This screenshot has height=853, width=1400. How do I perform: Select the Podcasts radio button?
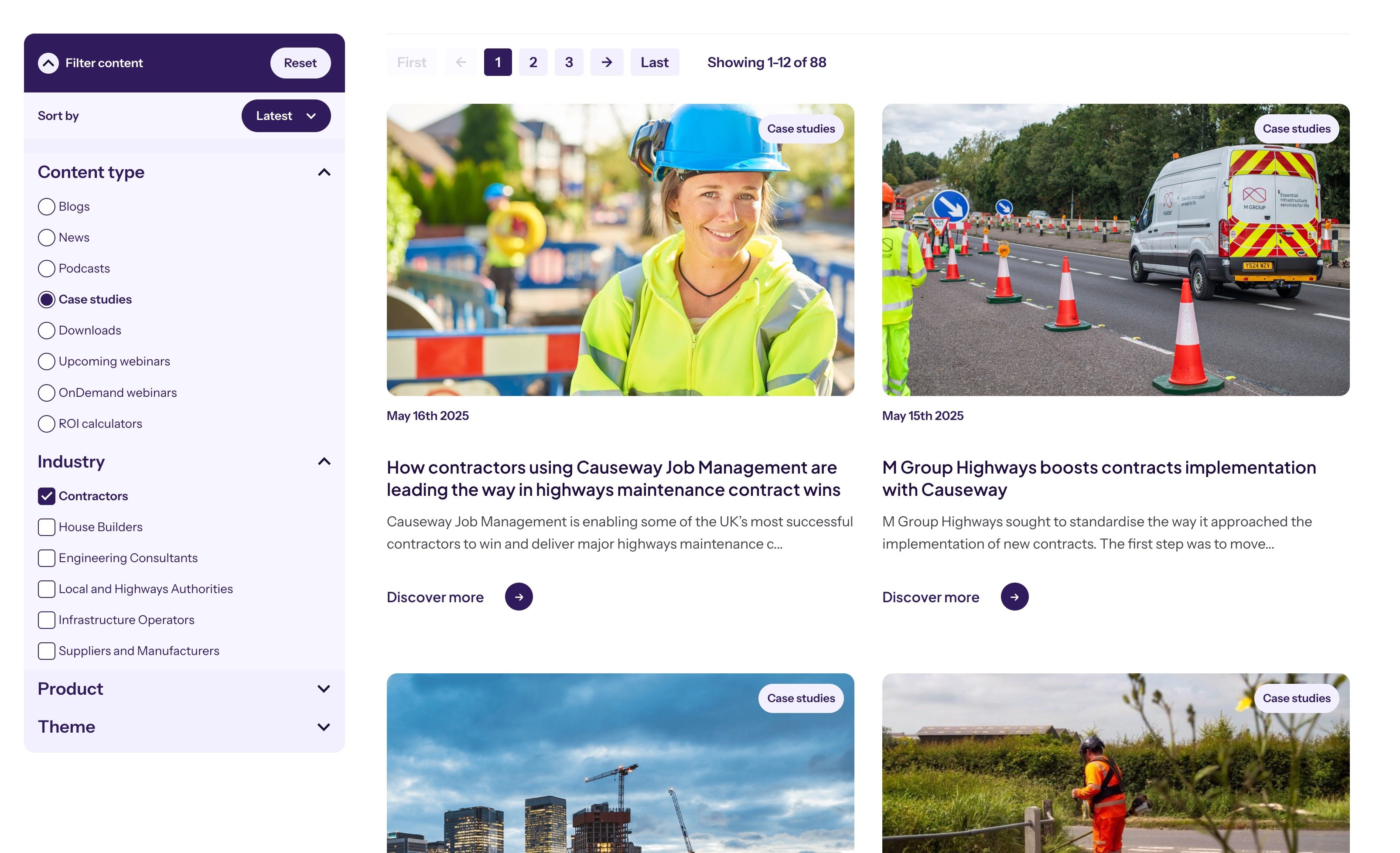click(x=46, y=268)
